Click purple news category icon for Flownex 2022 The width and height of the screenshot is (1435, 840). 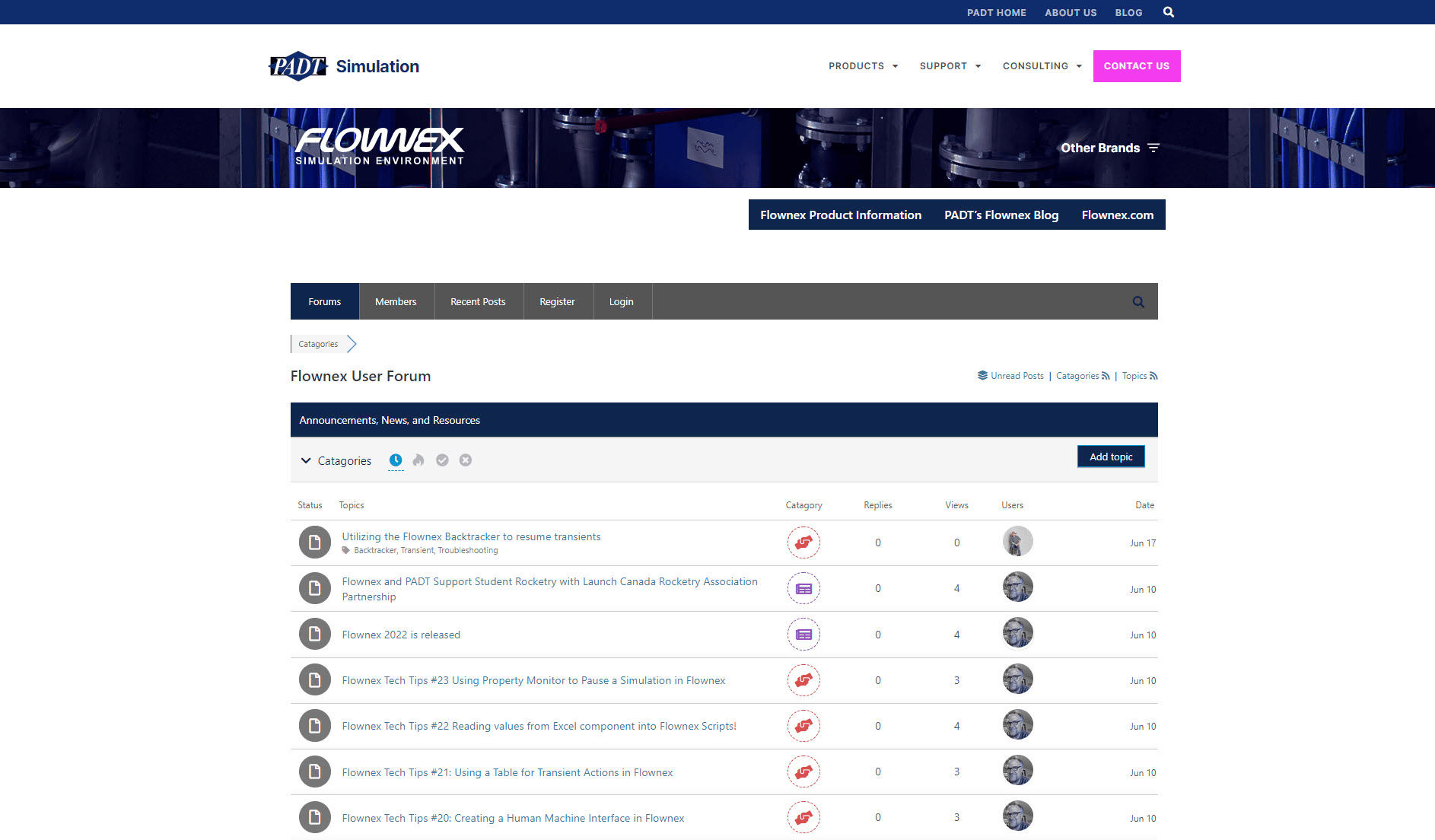(803, 634)
